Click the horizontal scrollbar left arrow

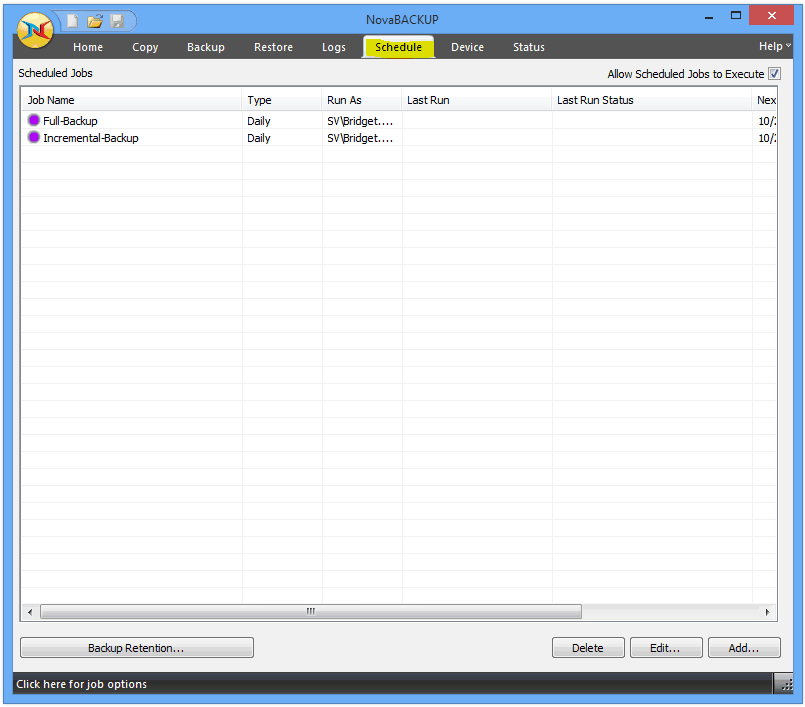30,612
